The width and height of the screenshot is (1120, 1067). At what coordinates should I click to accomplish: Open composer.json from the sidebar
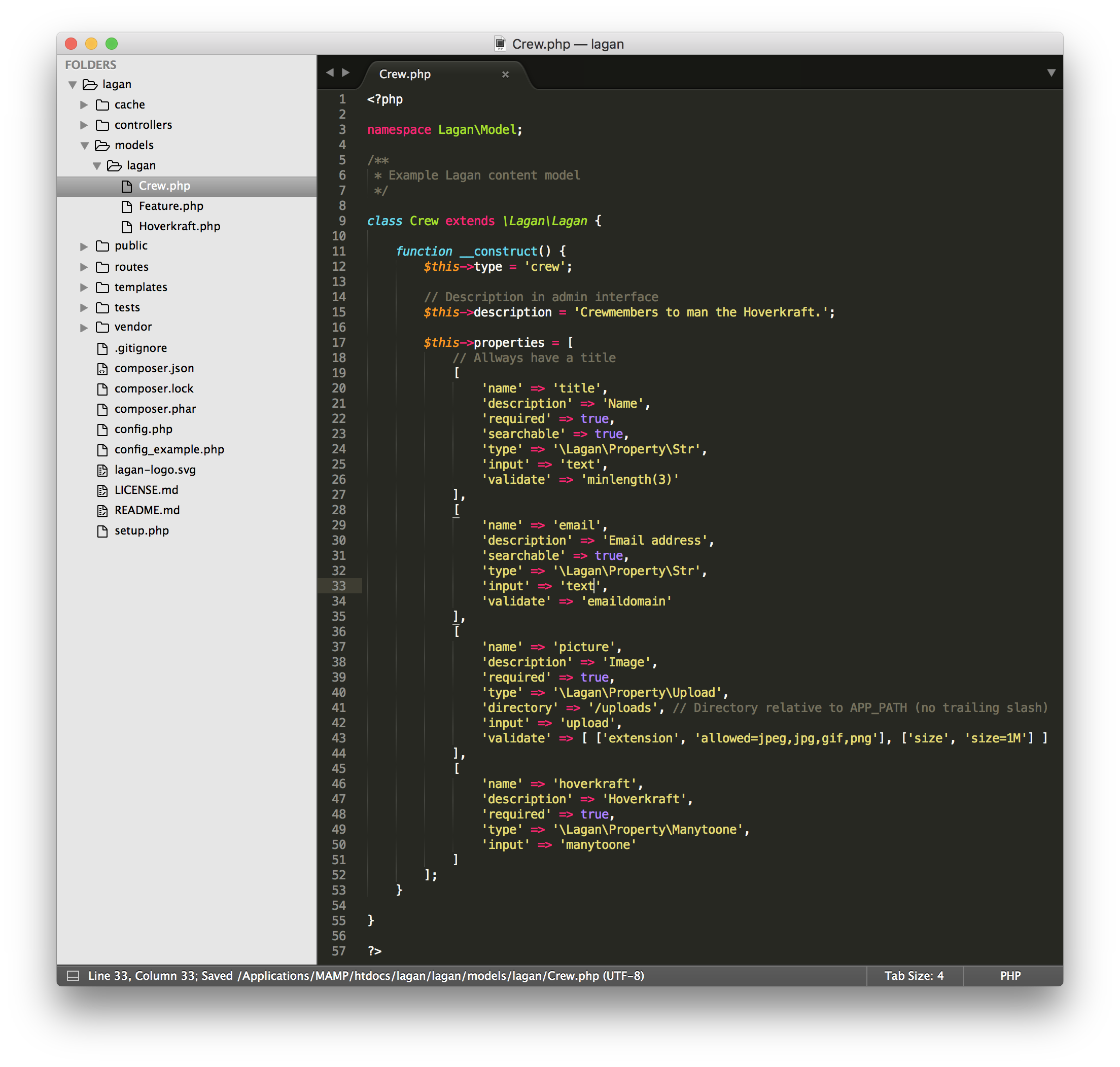tap(154, 369)
